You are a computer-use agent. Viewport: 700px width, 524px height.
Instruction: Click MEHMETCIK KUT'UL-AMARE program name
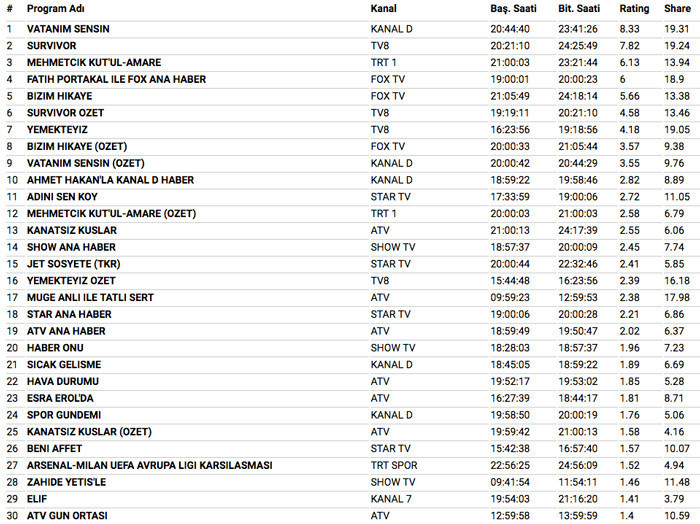pyautogui.click(x=94, y=63)
